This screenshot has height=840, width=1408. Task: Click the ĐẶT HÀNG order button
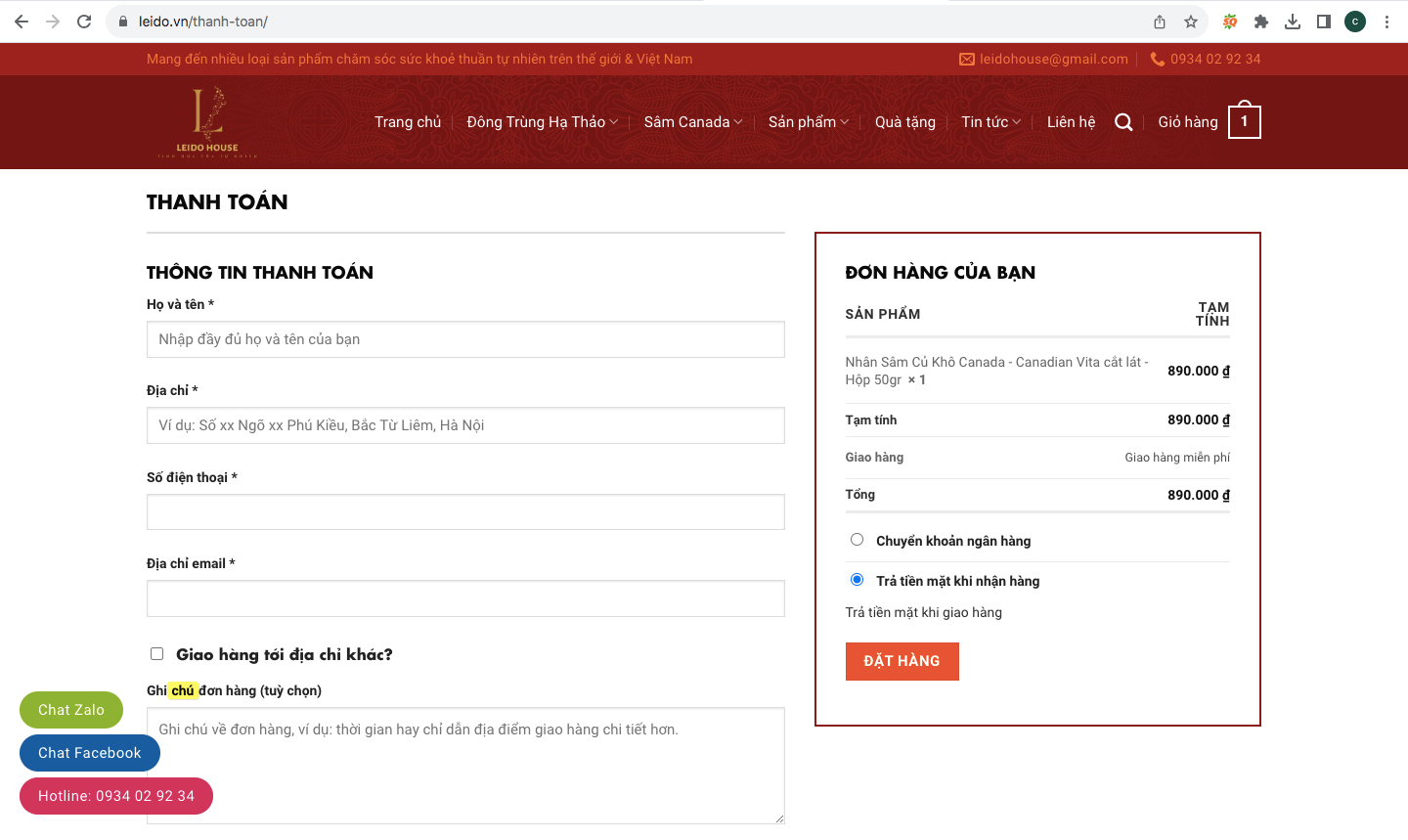click(x=902, y=661)
